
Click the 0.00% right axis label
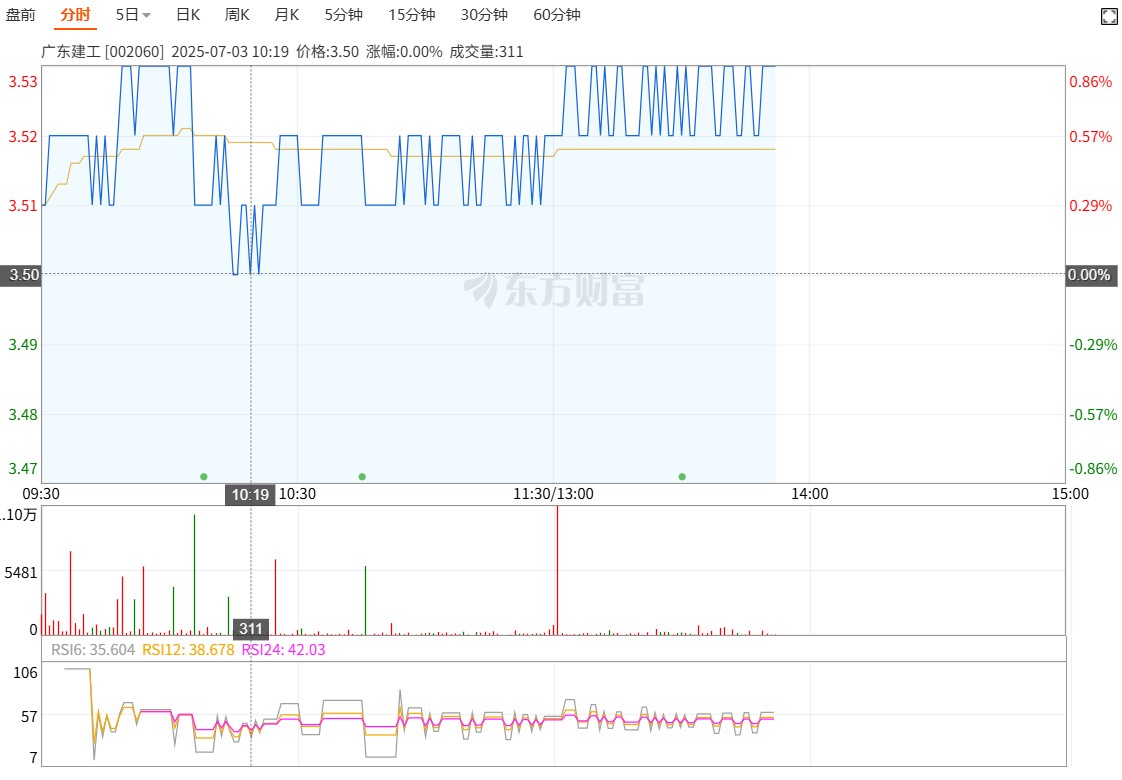tap(1091, 275)
